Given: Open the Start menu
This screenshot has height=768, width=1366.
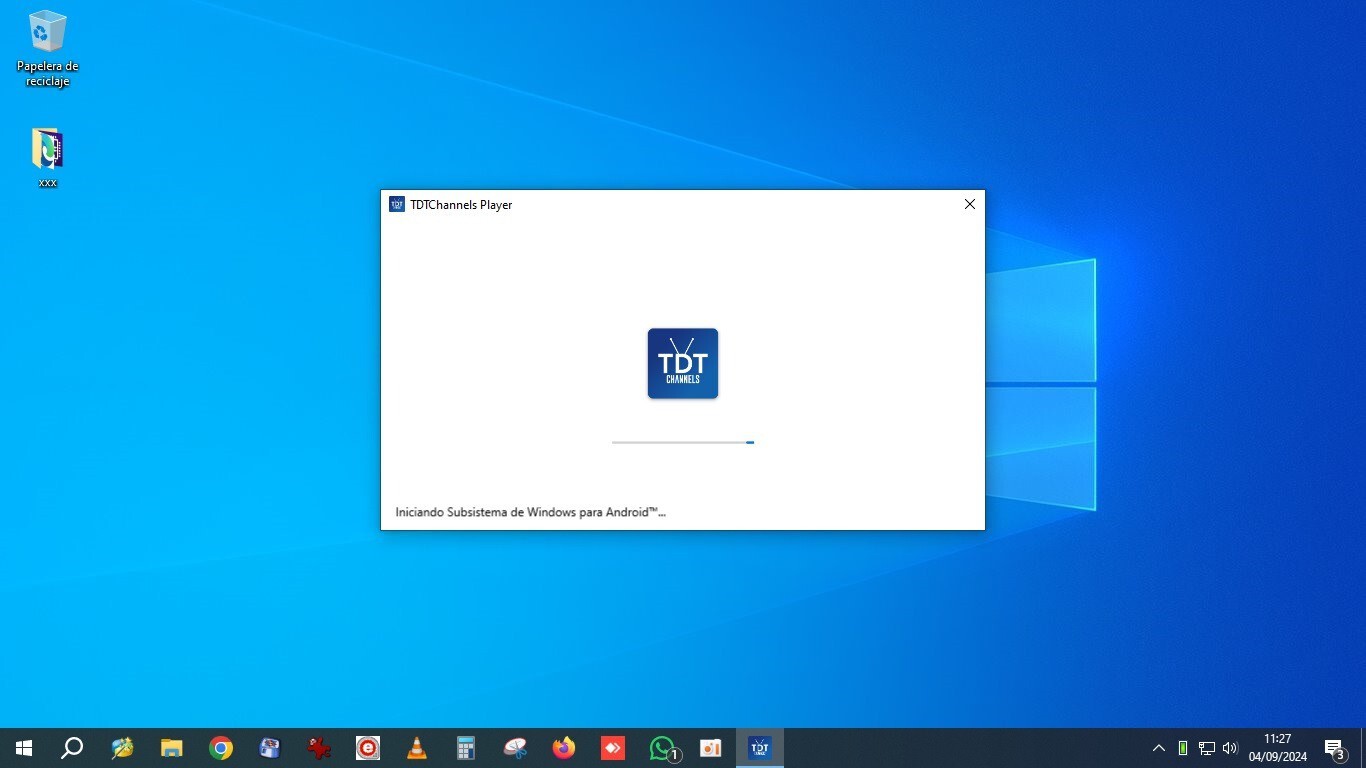Looking at the screenshot, I should (22, 747).
